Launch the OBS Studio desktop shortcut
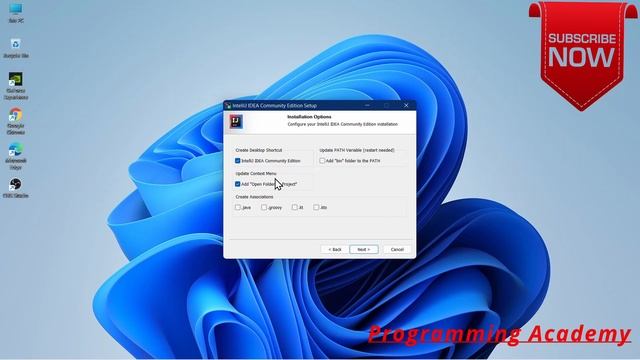 (16, 188)
